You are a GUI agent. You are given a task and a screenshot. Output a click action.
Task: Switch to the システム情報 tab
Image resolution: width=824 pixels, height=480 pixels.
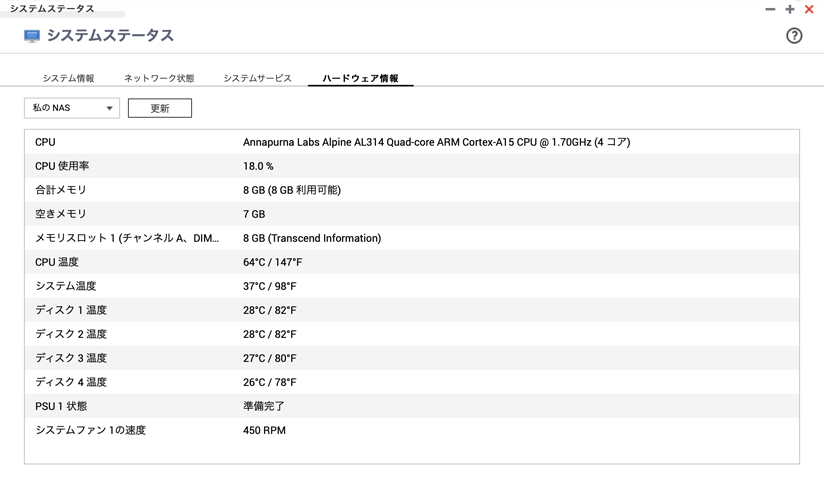click(68, 78)
